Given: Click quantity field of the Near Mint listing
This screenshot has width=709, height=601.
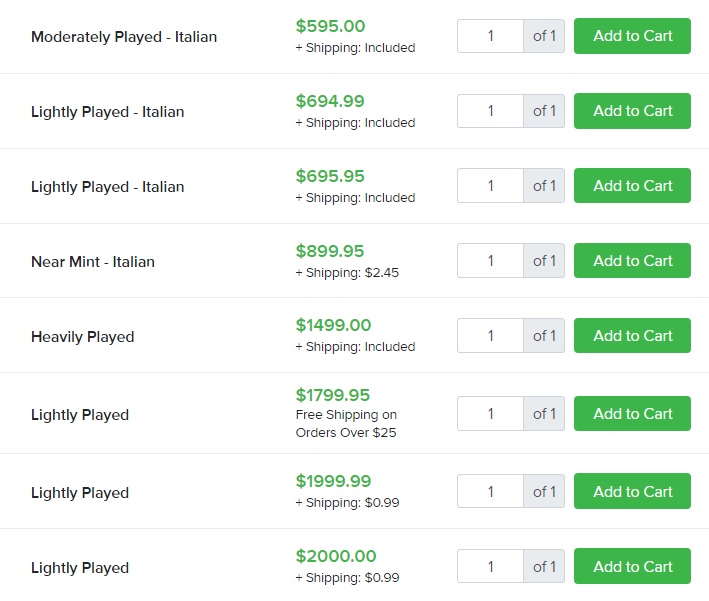Looking at the screenshot, I should [491, 261].
